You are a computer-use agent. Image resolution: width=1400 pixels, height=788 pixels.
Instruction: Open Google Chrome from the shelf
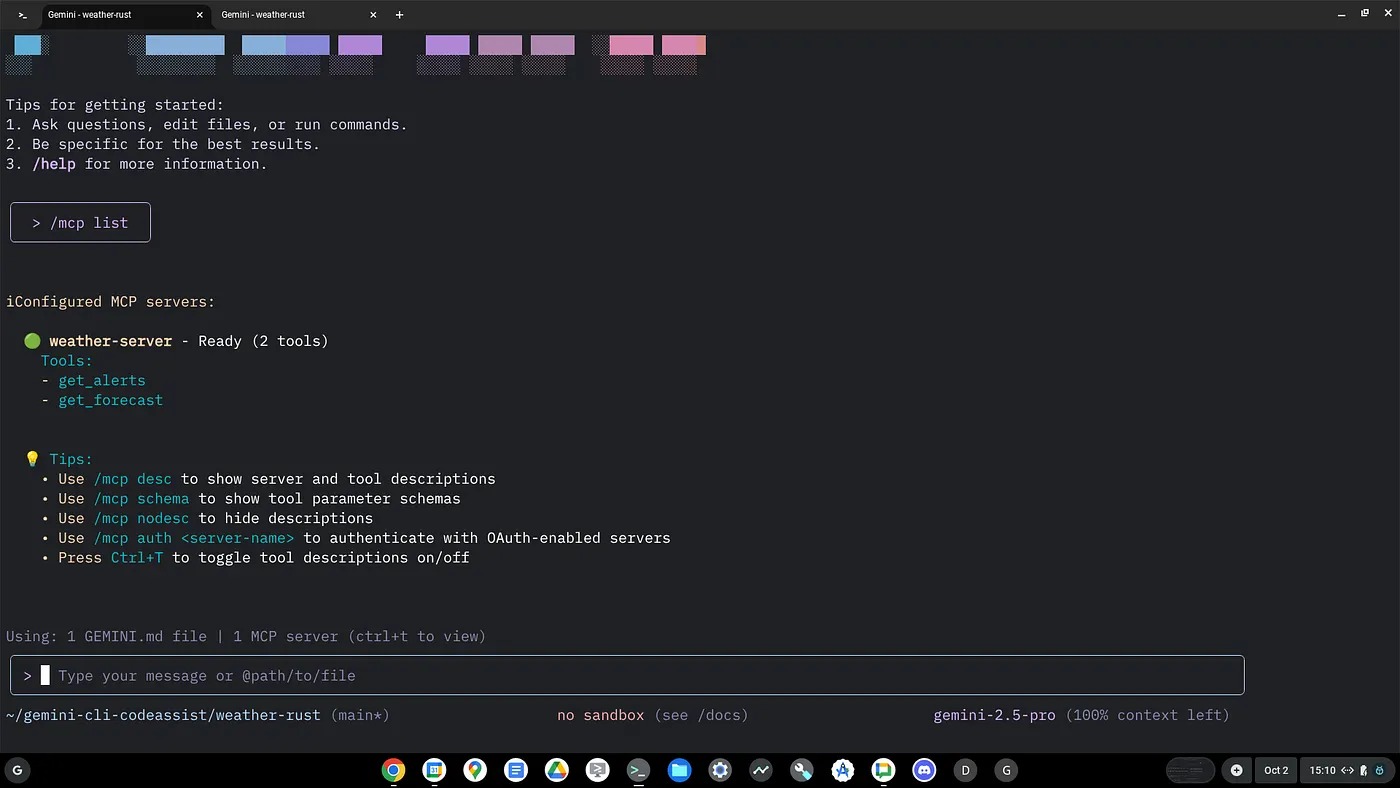(393, 770)
